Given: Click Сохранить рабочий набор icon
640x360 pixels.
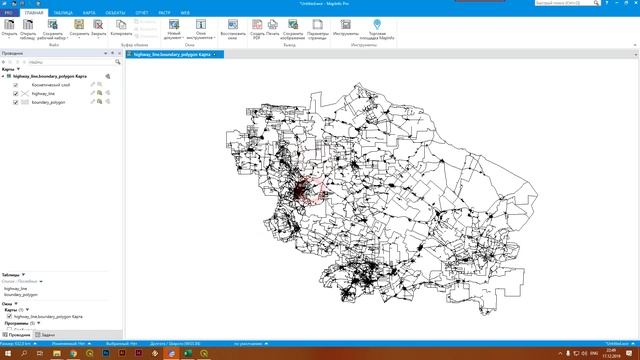Looking at the screenshot, I should pyautogui.click(x=53, y=29).
